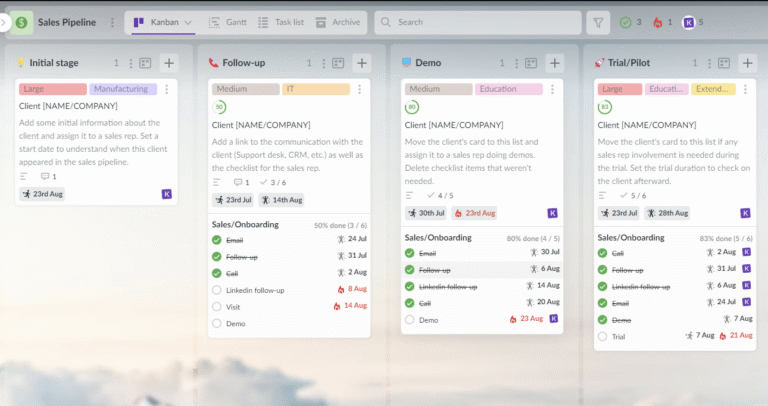Show completed tasks counter with green check
The width and height of the screenshot is (768, 406).
click(x=630, y=23)
